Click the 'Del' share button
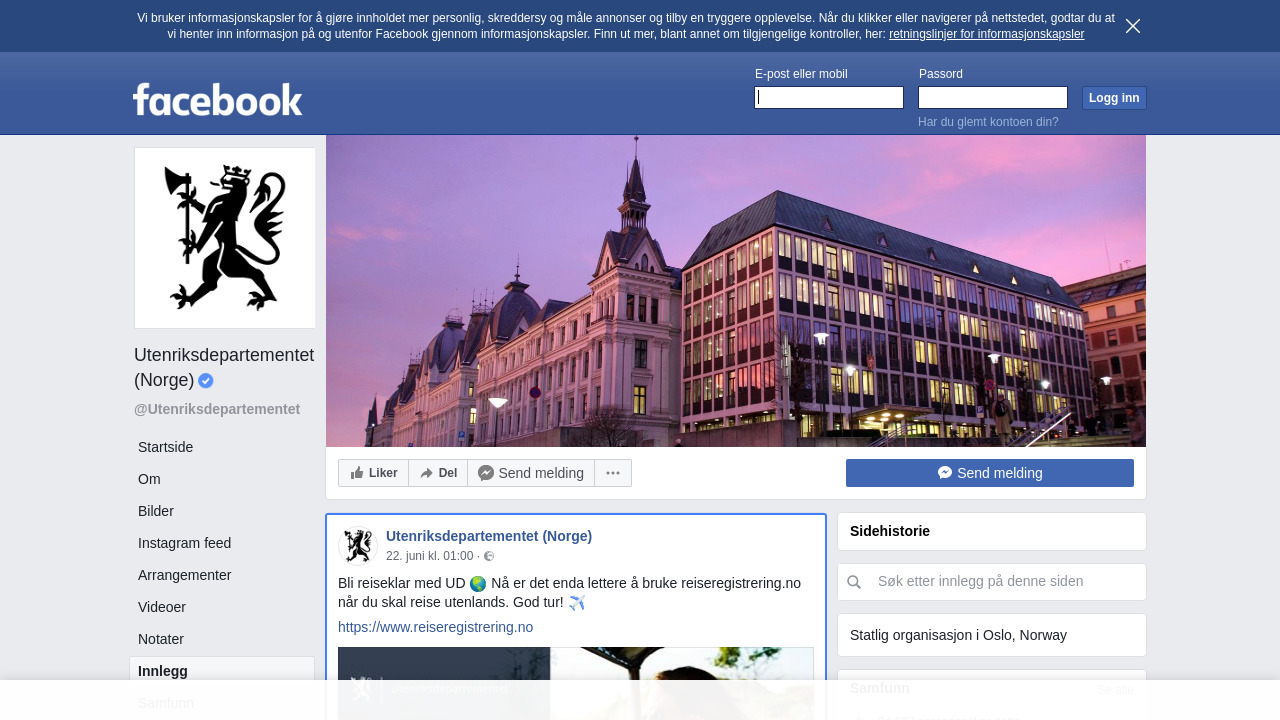The width and height of the screenshot is (1280, 720). point(438,473)
